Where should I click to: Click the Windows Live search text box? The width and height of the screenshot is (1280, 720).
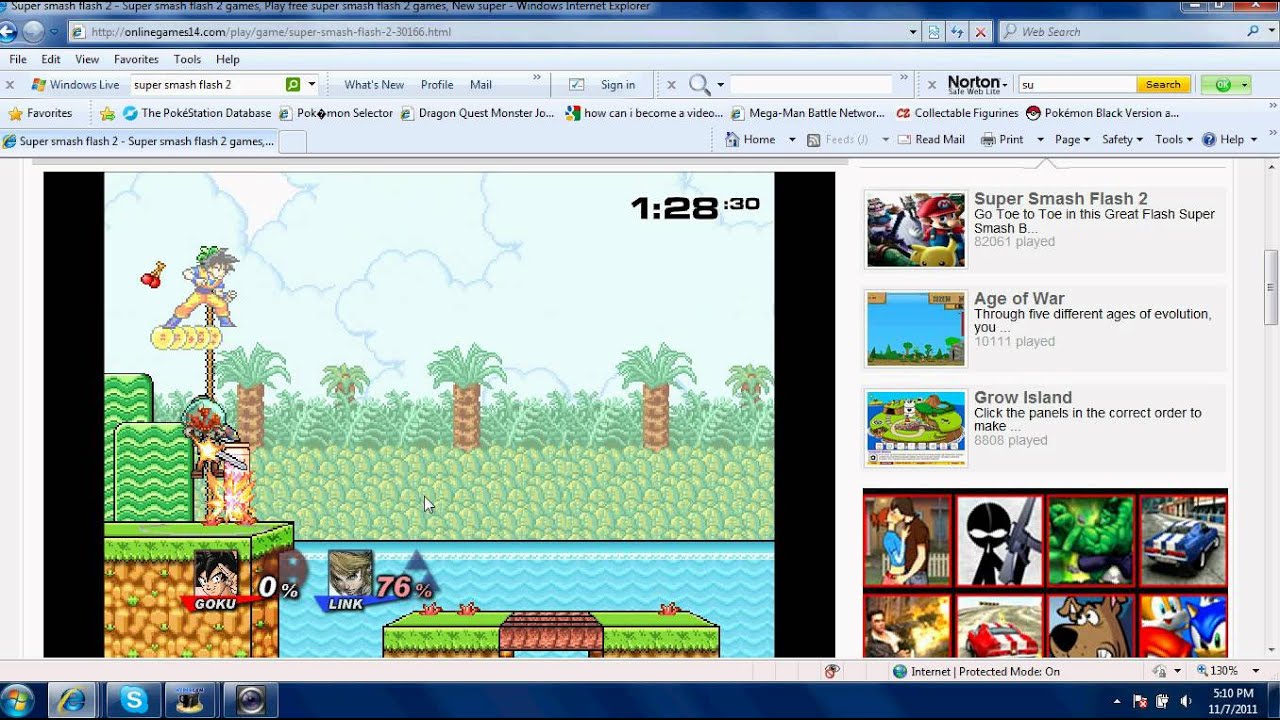pos(207,85)
